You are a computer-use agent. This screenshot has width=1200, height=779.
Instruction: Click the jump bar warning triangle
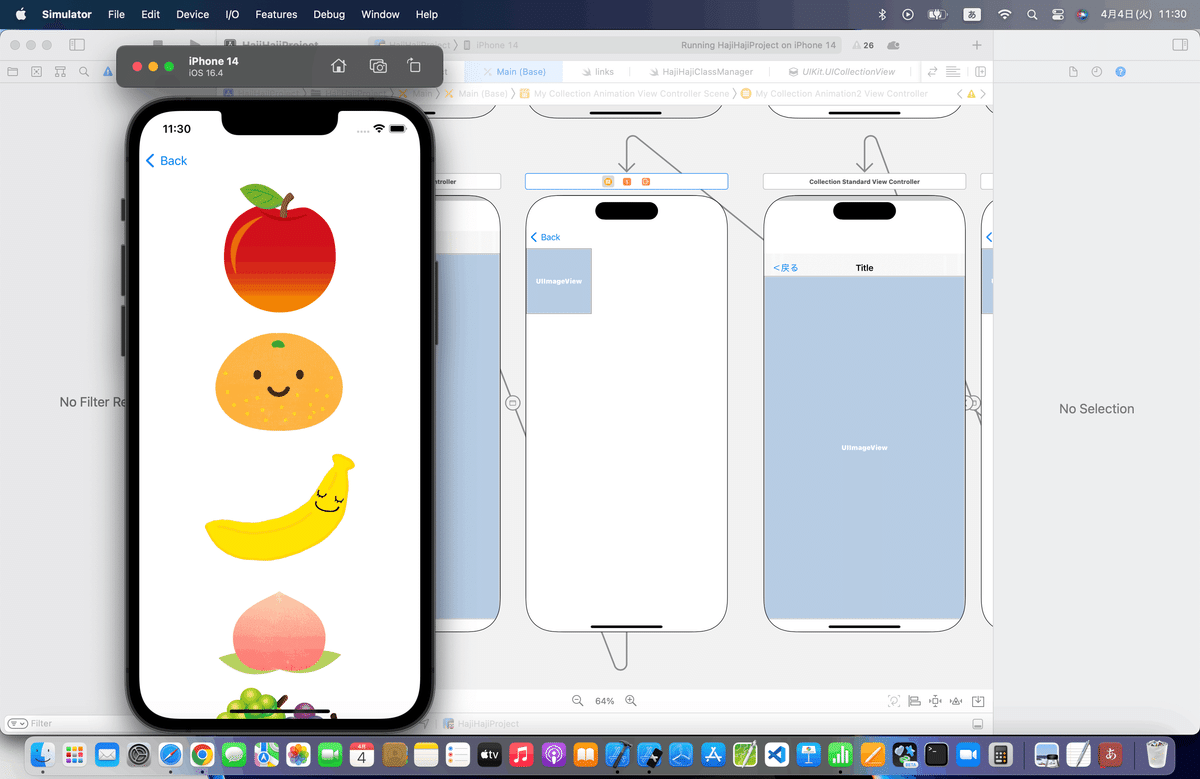pos(971,94)
